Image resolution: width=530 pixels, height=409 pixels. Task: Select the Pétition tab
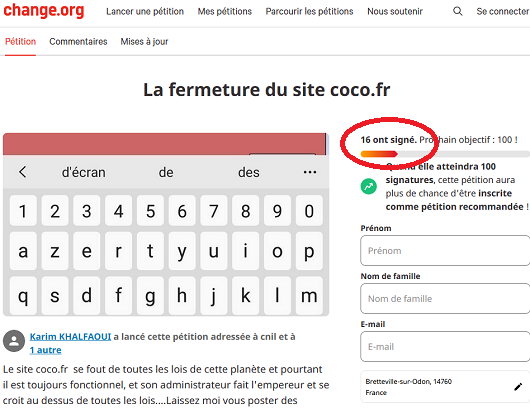(x=20, y=42)
